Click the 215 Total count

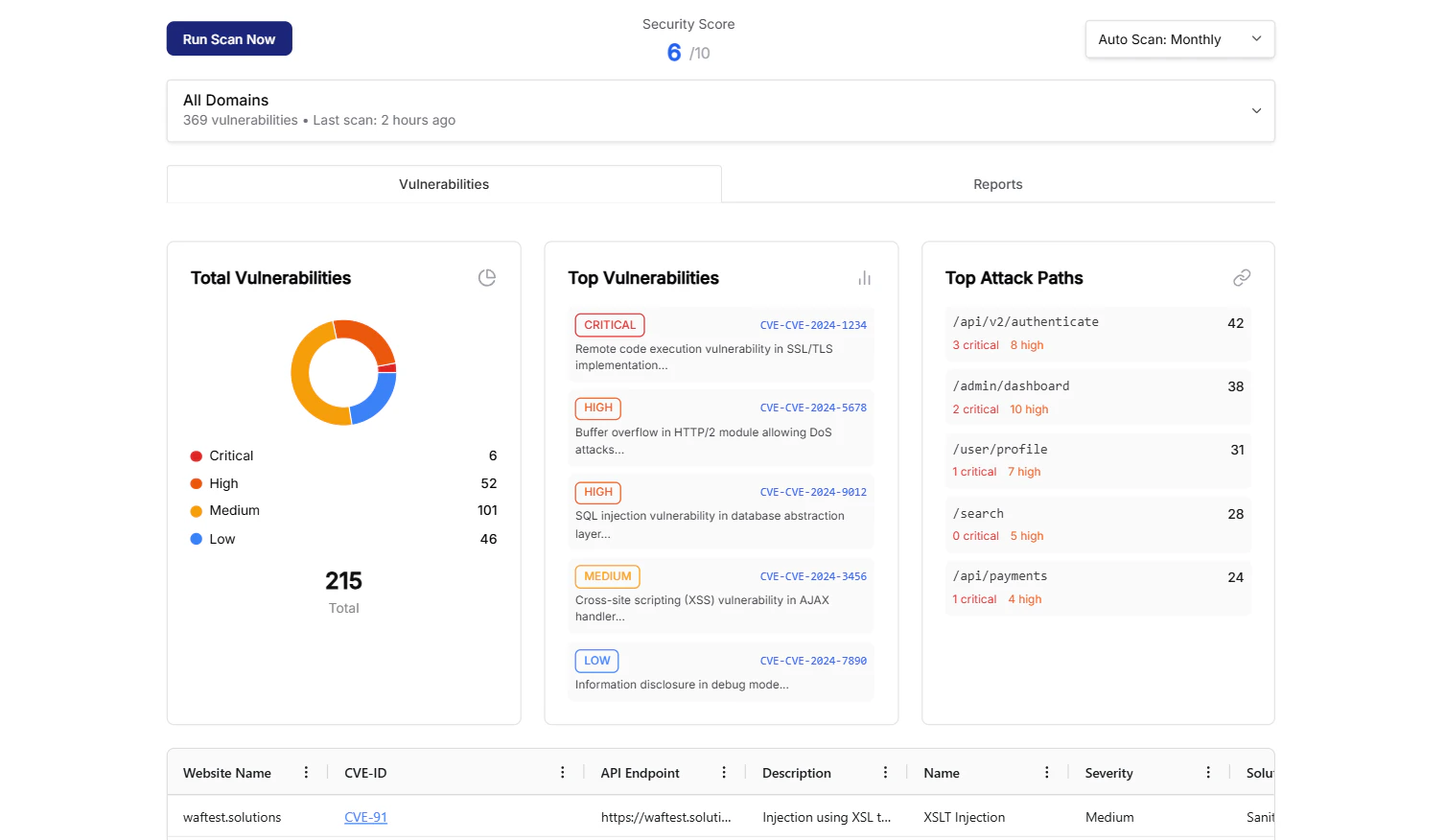[343, 581]
